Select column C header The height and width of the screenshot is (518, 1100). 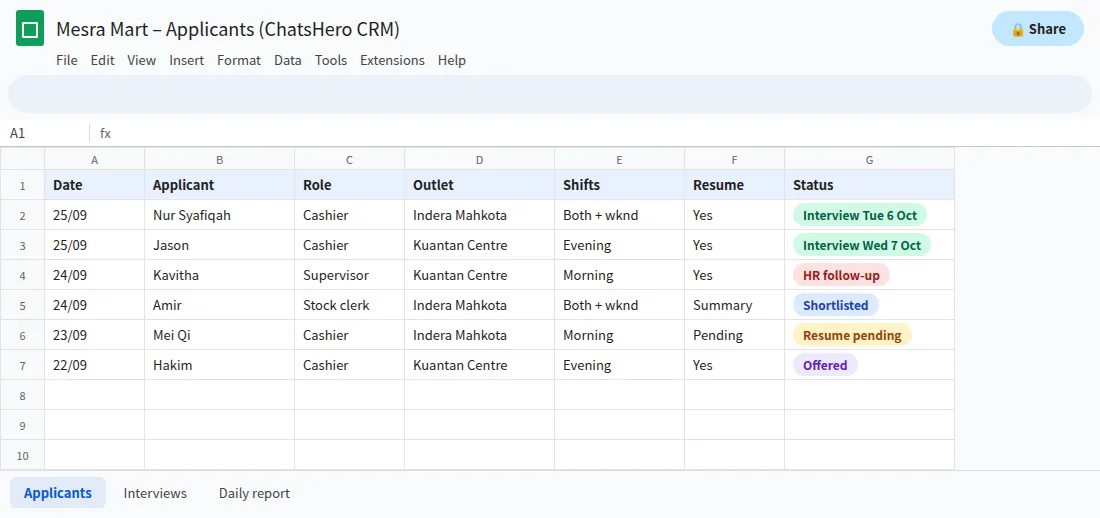pos(349,159)
